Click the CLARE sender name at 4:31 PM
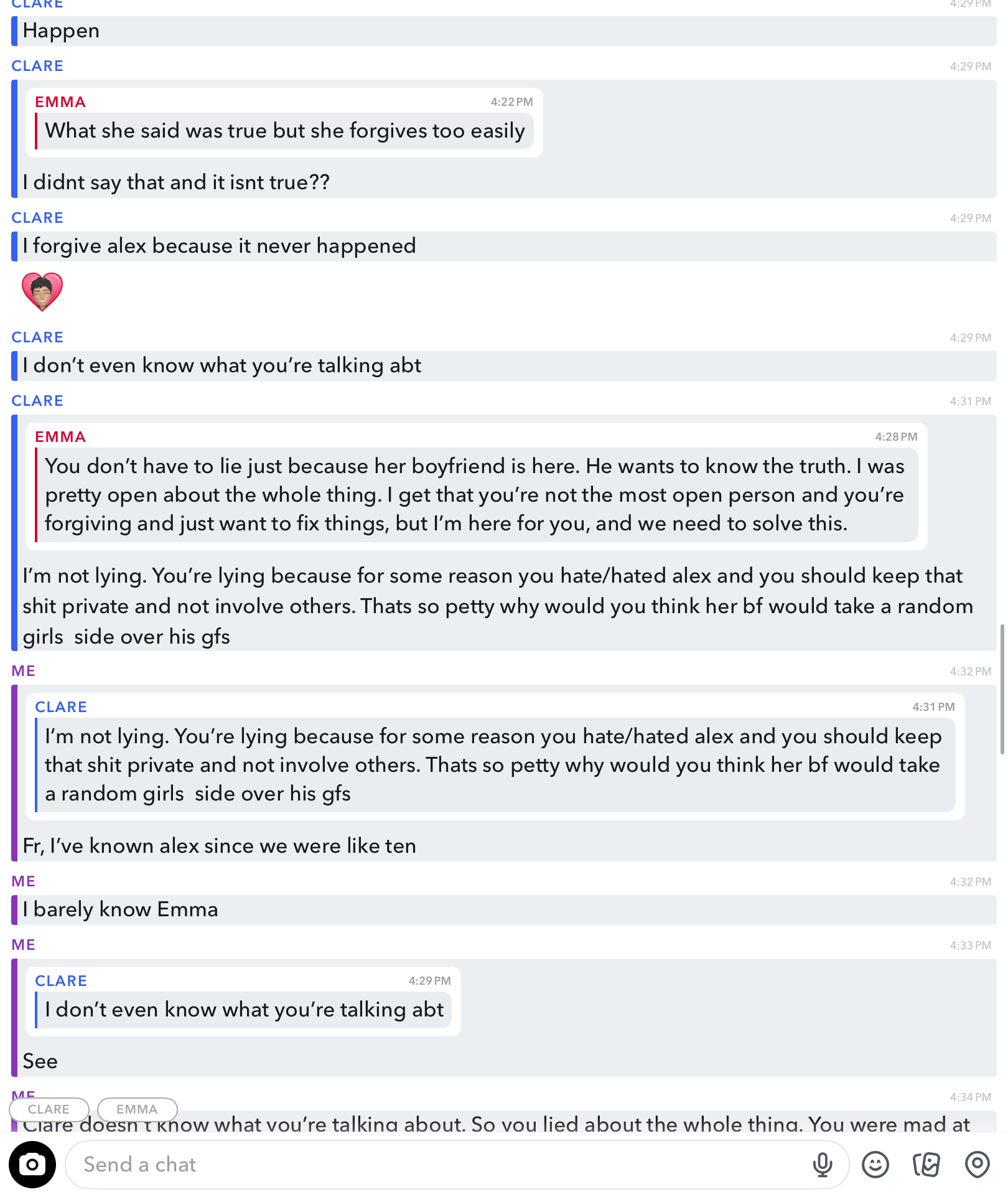 coord(37,401)
